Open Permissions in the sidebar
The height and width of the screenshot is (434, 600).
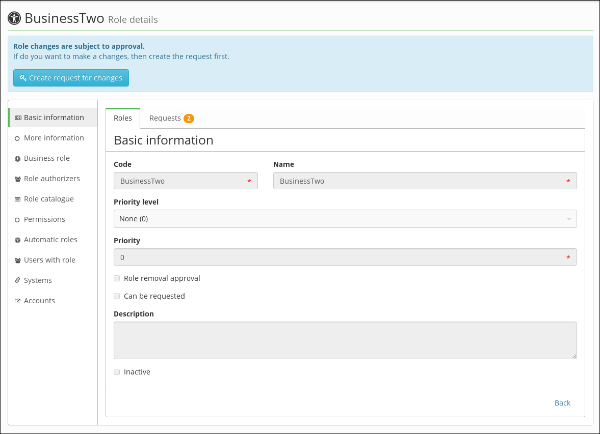pyautogui.click(x=44, y=219)
